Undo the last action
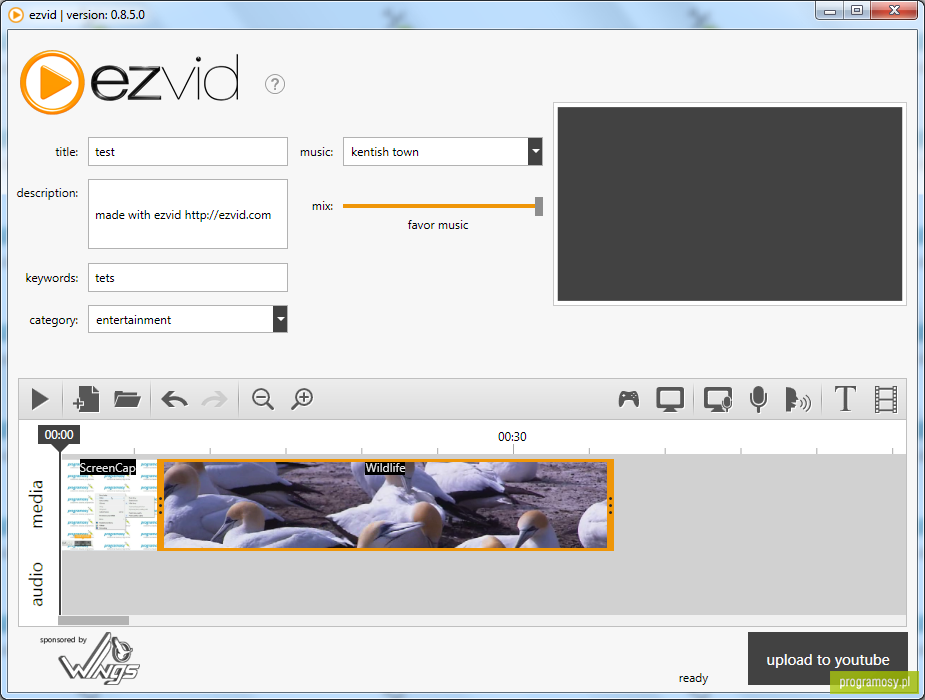Image resolution: width=925 pixels, height=700 pixels. (x=174, y=399)
